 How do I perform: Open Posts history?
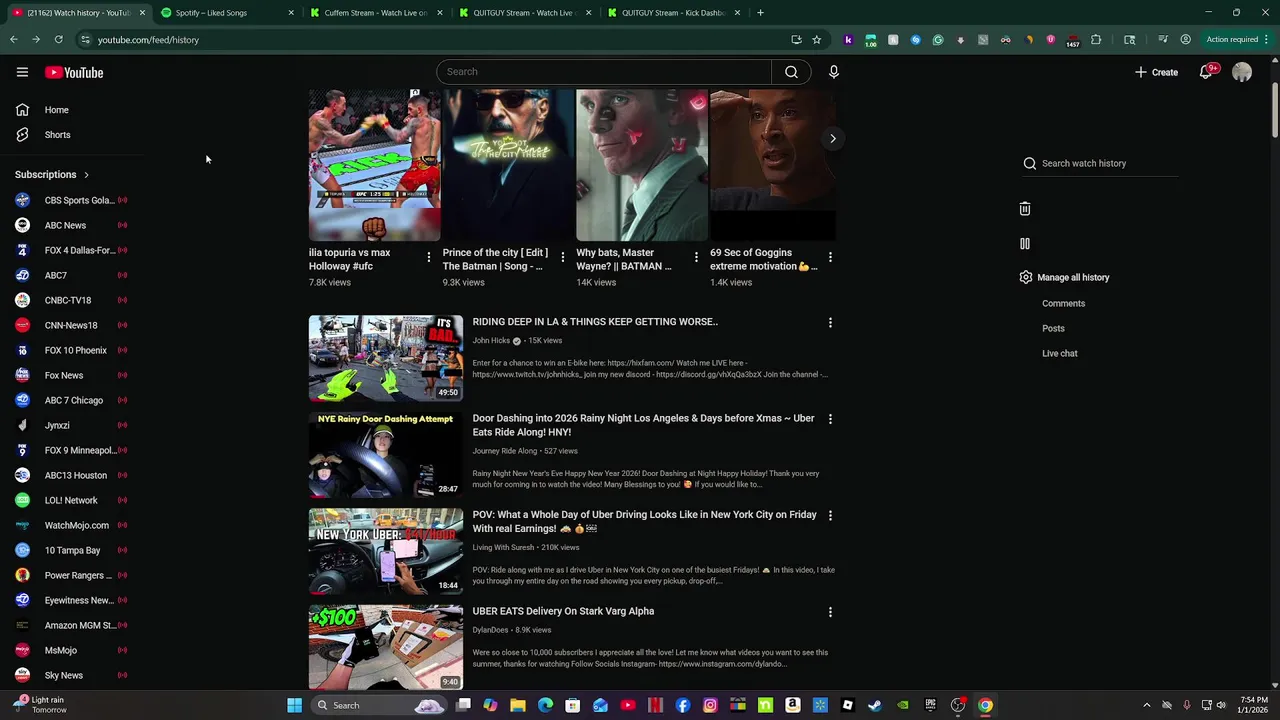click(1053, 328)
